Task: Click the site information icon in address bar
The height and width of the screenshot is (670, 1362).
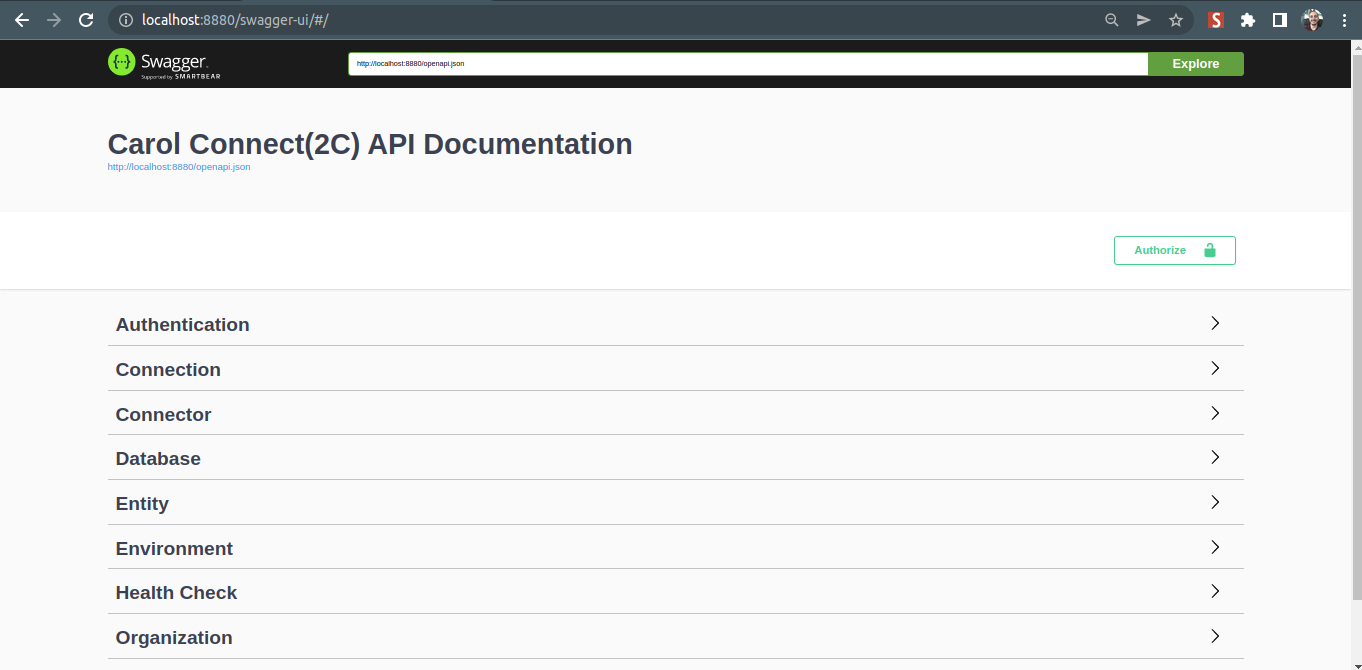Action: [126, 20]
